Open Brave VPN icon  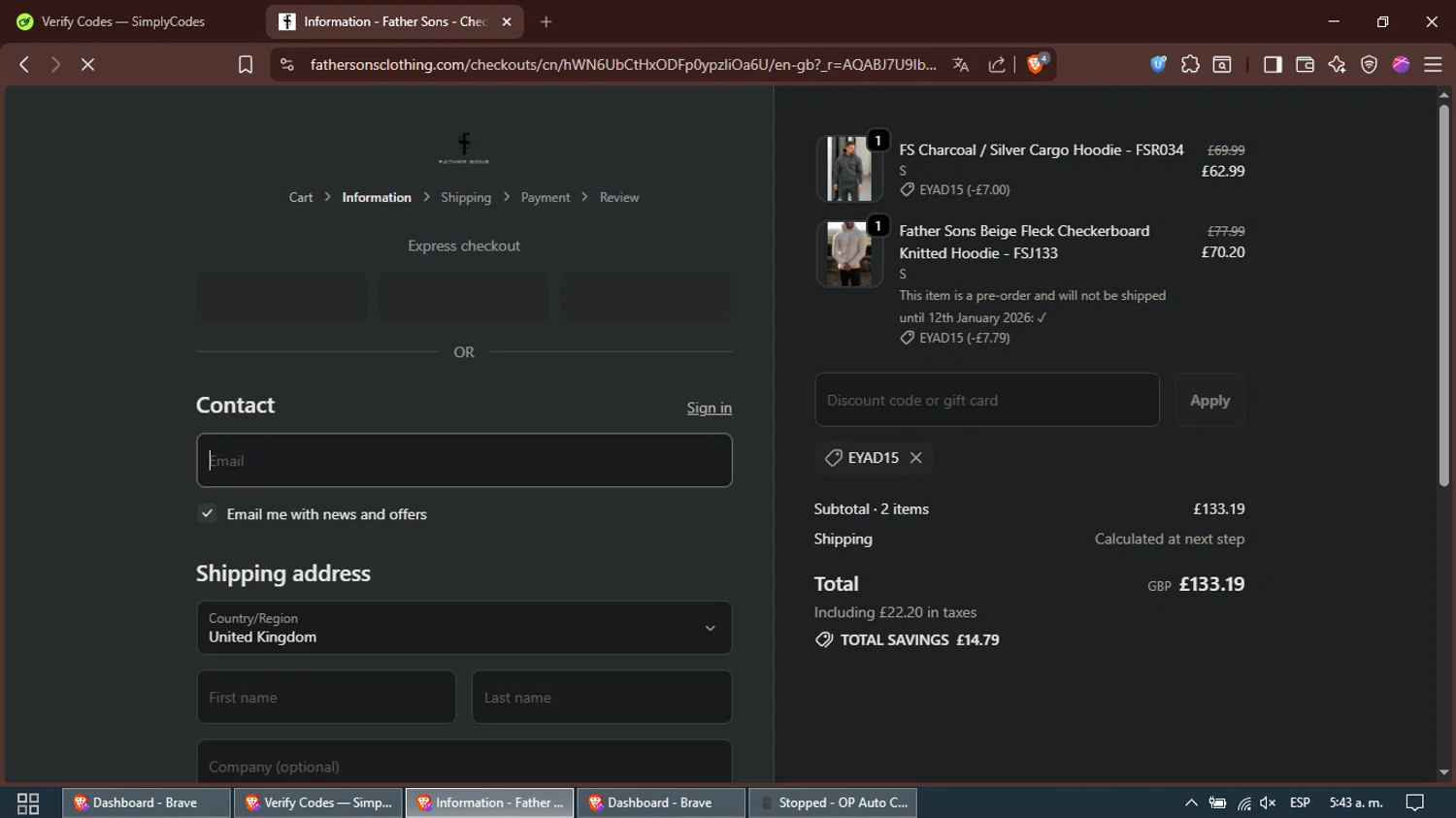1369,64
